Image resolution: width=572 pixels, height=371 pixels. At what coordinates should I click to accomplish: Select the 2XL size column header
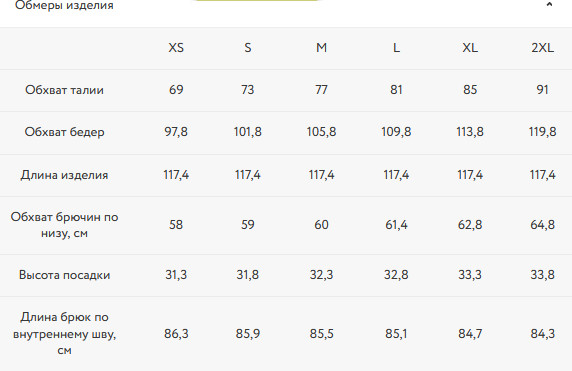coord(542,48)
